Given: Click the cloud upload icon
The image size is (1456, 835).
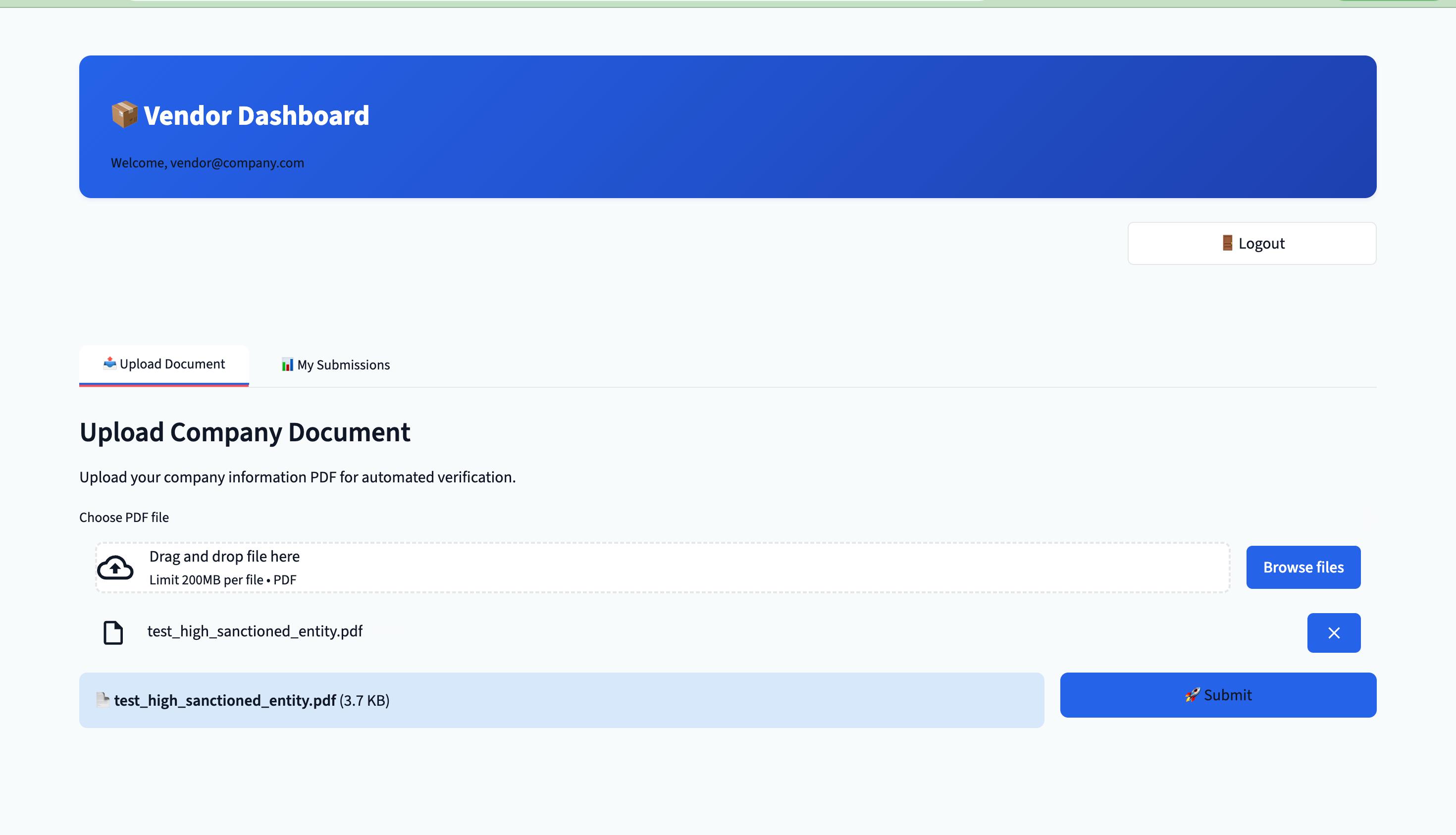Looking at the screenshot, I should click(x=115, y=568).
